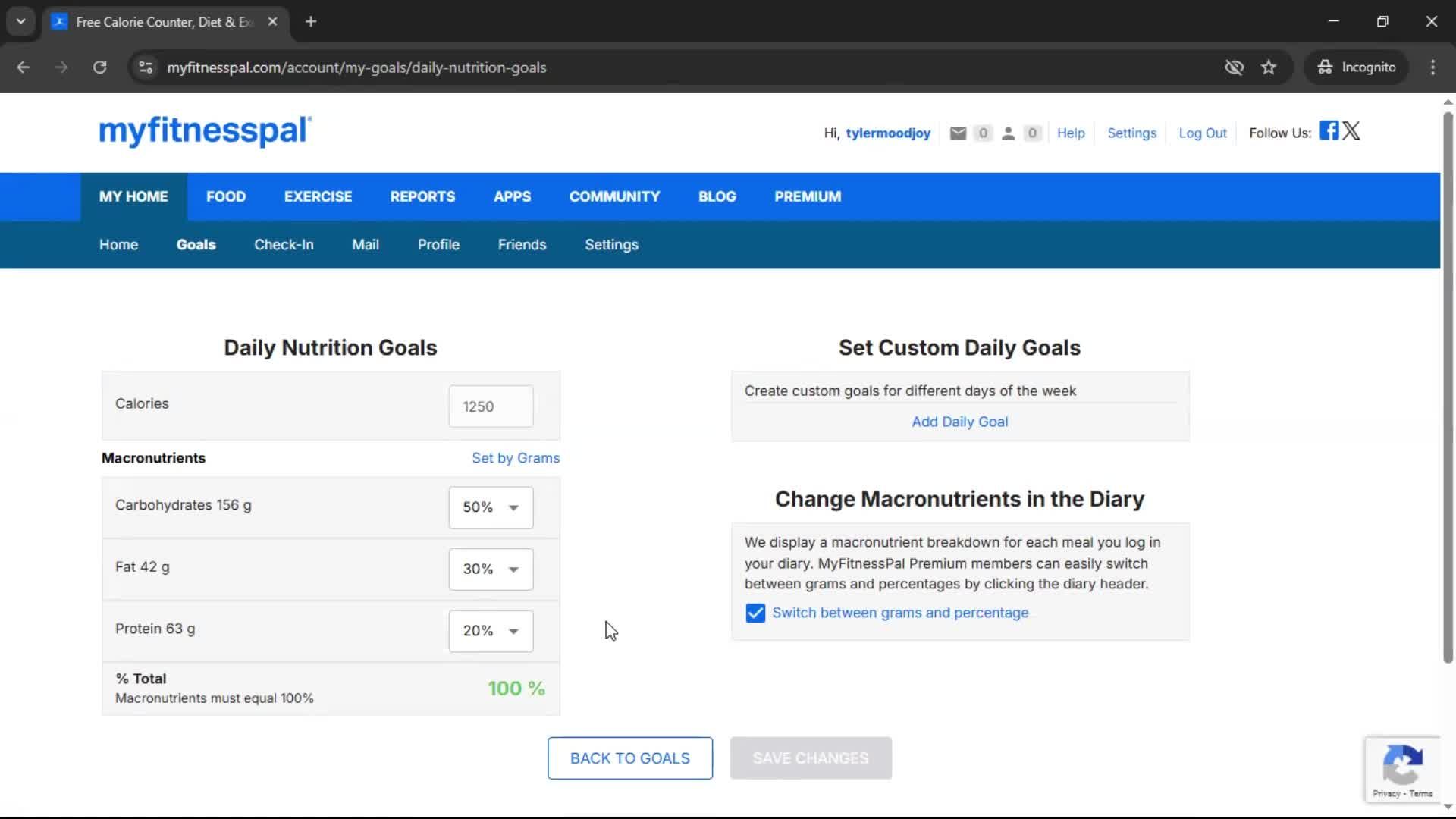Image resolution: width=1456 pixels, height=819 pixels.
Task: Click the Log Out link
Action: coord(1202,133)
